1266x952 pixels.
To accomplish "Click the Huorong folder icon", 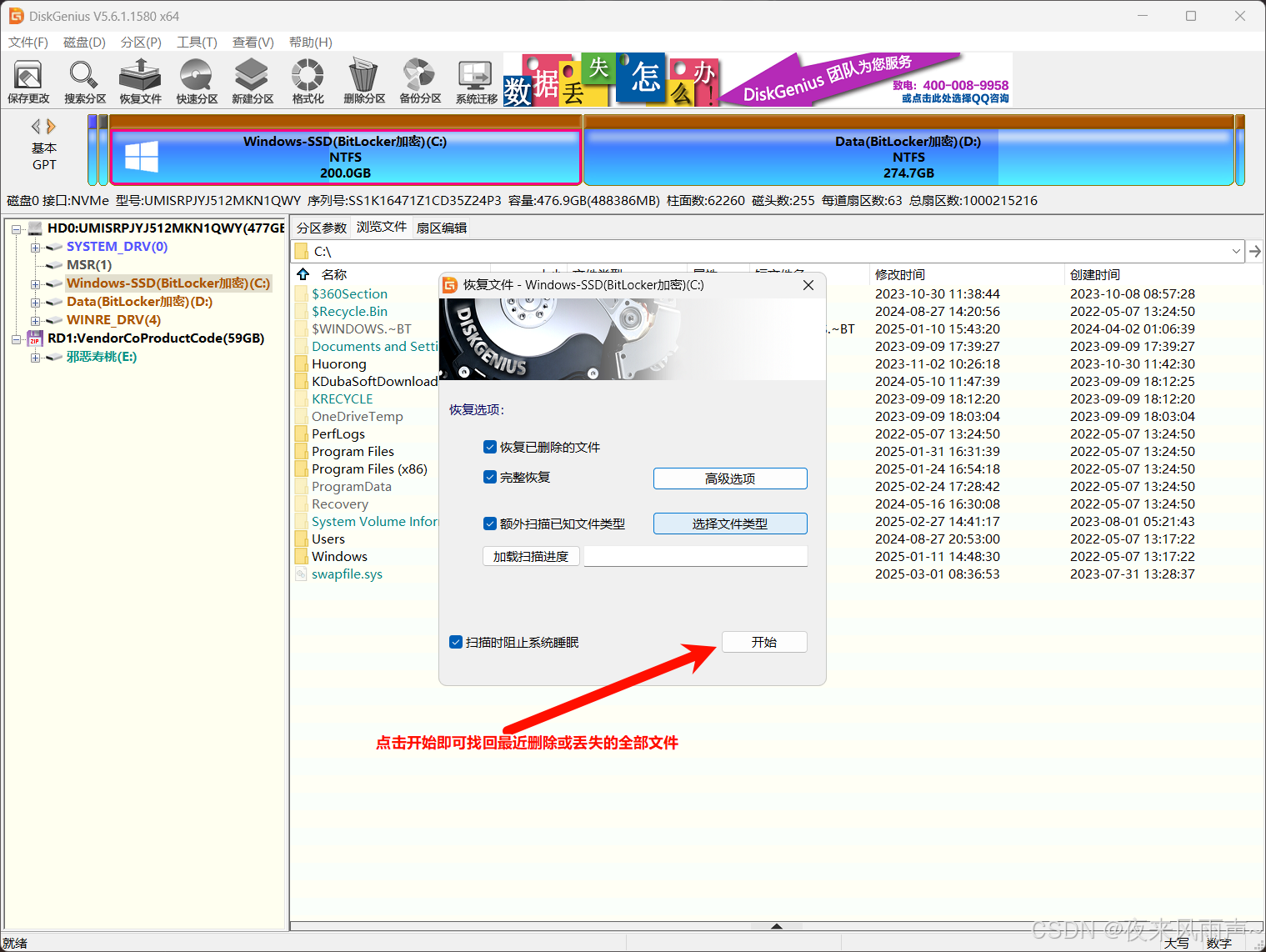I will [302, 363].
